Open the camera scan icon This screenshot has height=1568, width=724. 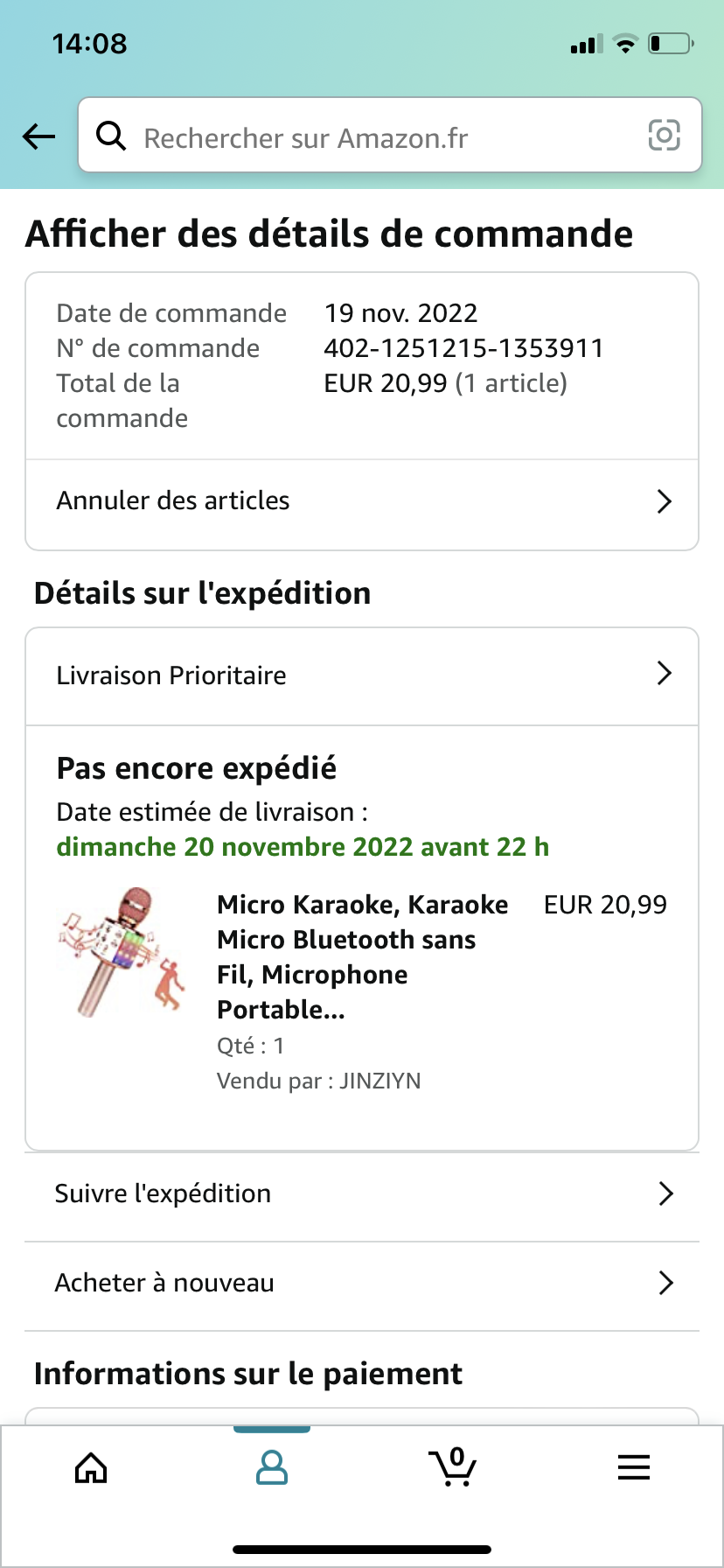664,136
